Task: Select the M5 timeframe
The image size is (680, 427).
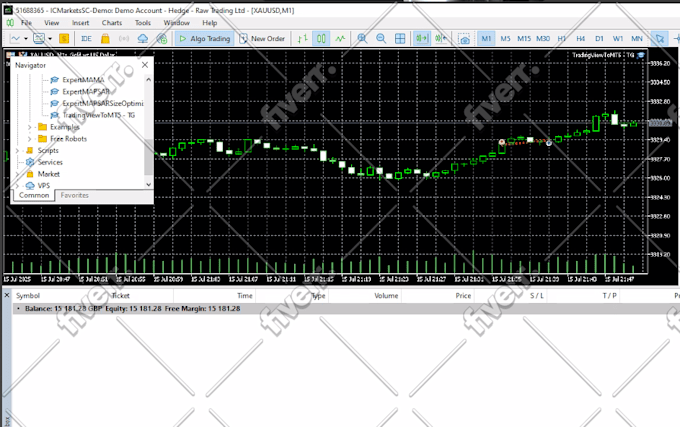Action: [505, 39]
